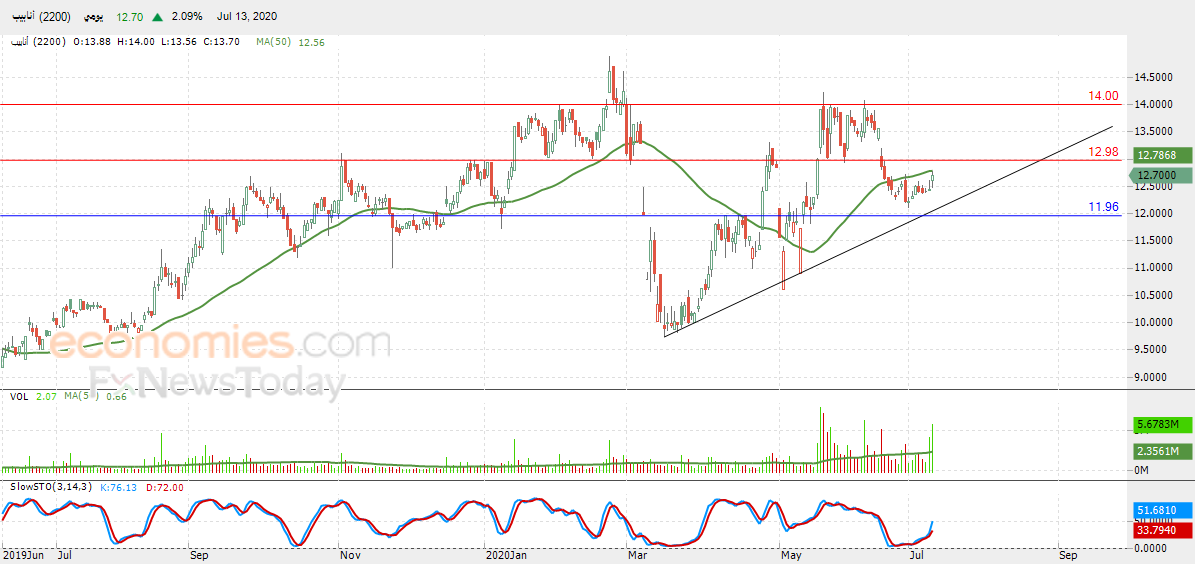Viewport: 1195px width, 564px height.
Task: Click the 5.6783M volume tag
Action: tap(1160, 426)
